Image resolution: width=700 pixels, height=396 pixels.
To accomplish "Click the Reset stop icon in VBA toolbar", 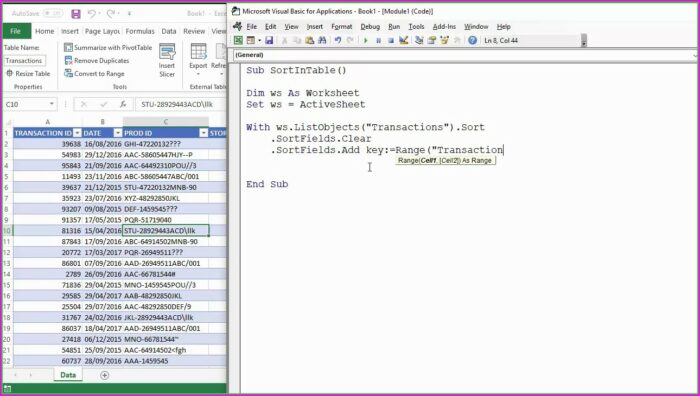I will [391, 41].
